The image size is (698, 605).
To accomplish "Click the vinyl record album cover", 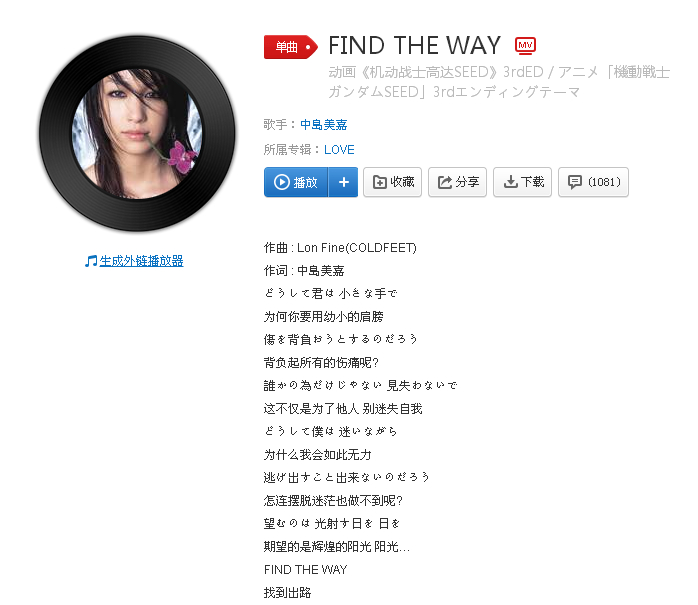I will coord(137,134).
